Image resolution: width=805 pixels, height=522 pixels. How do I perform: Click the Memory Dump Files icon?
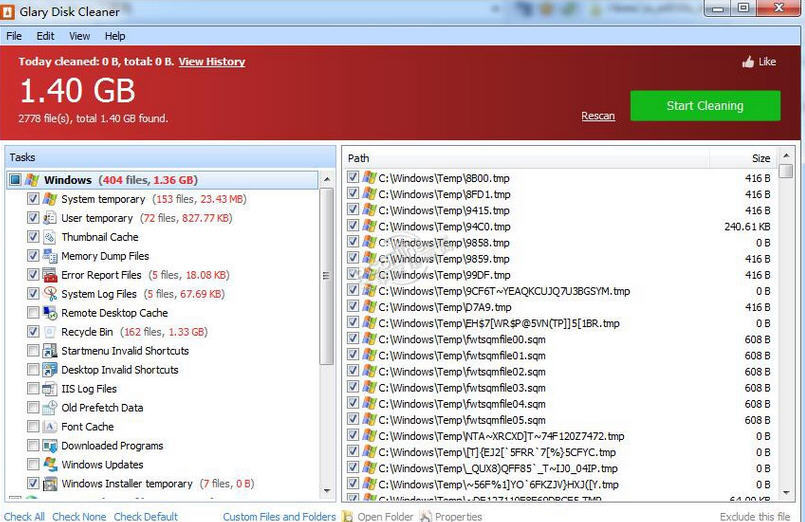(x=50, y=256)
